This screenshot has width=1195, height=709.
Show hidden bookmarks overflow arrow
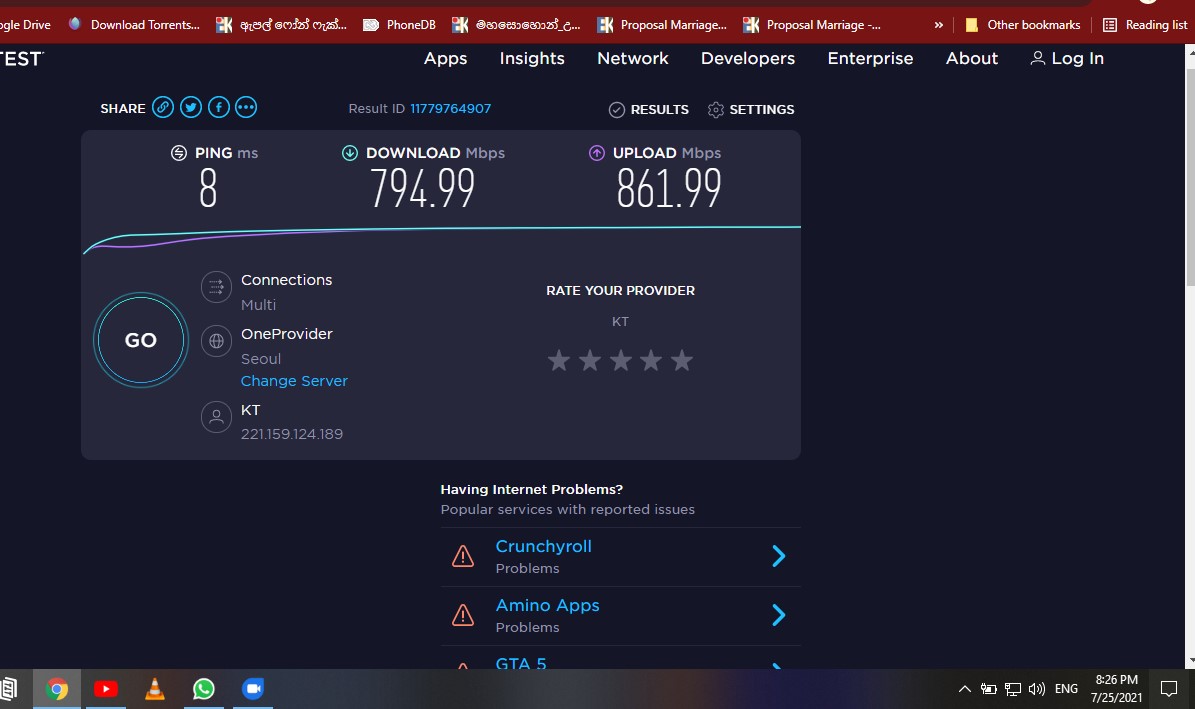point(938,25)
